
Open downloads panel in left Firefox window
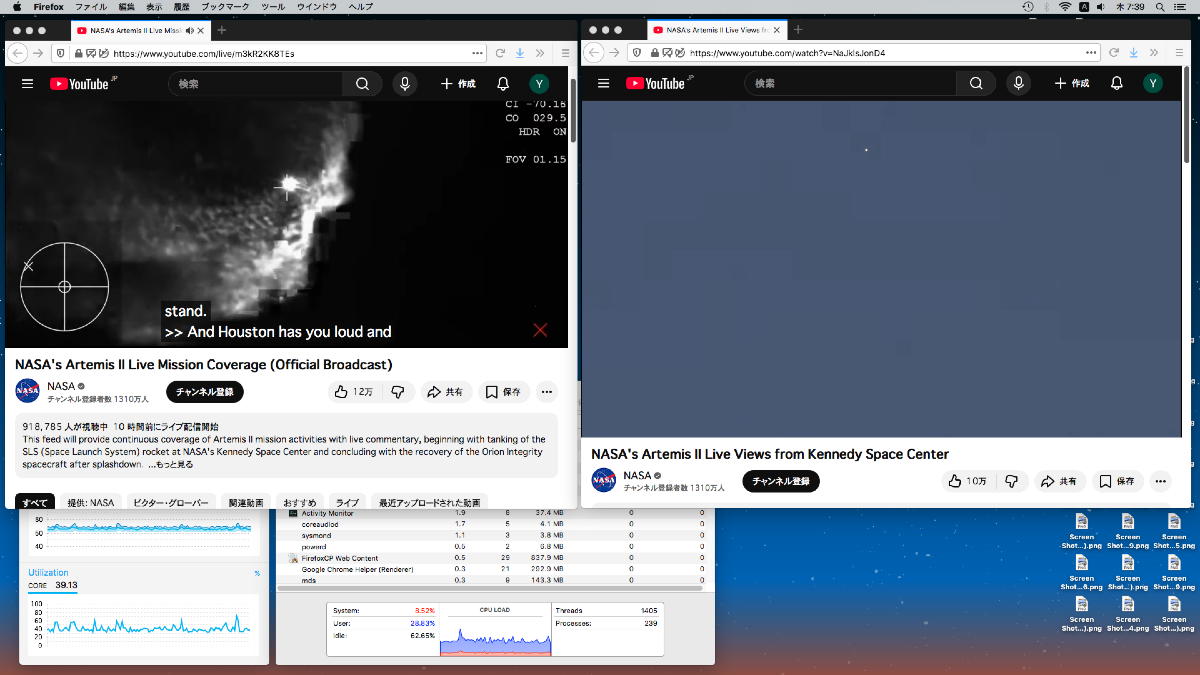[520, 53]
